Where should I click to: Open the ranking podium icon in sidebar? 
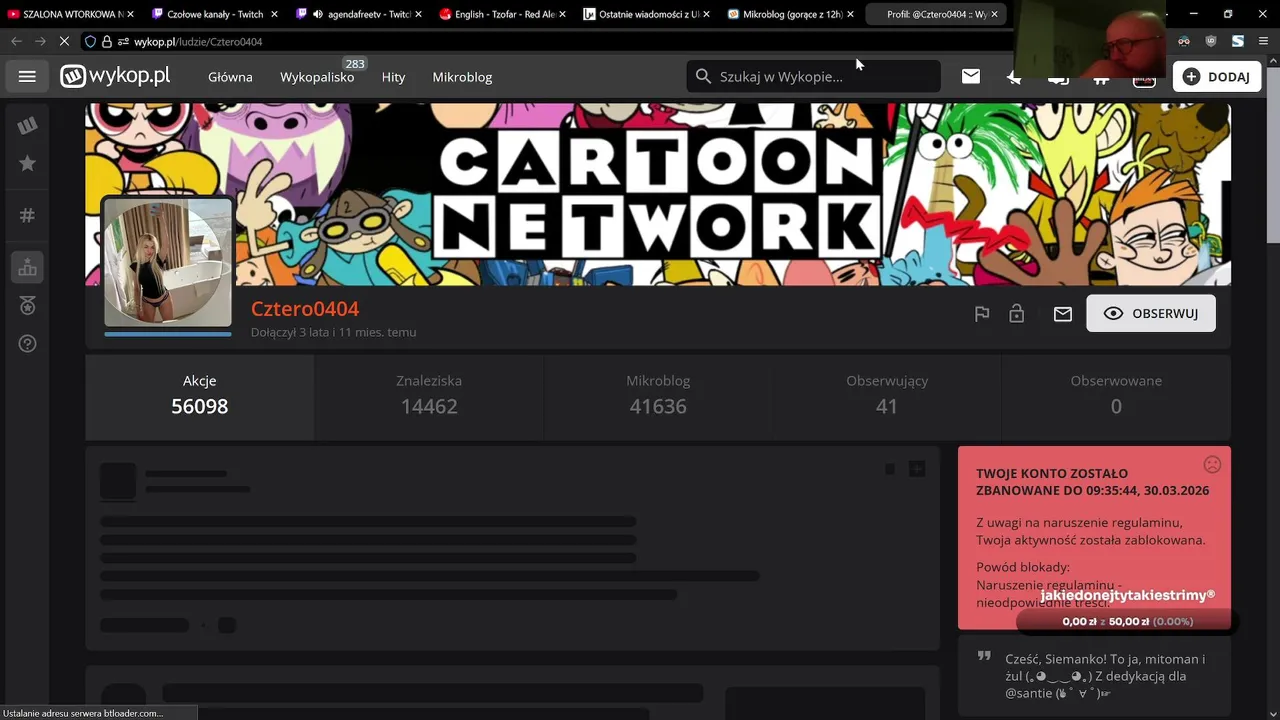pyautogui.click(x=27, y=267)
